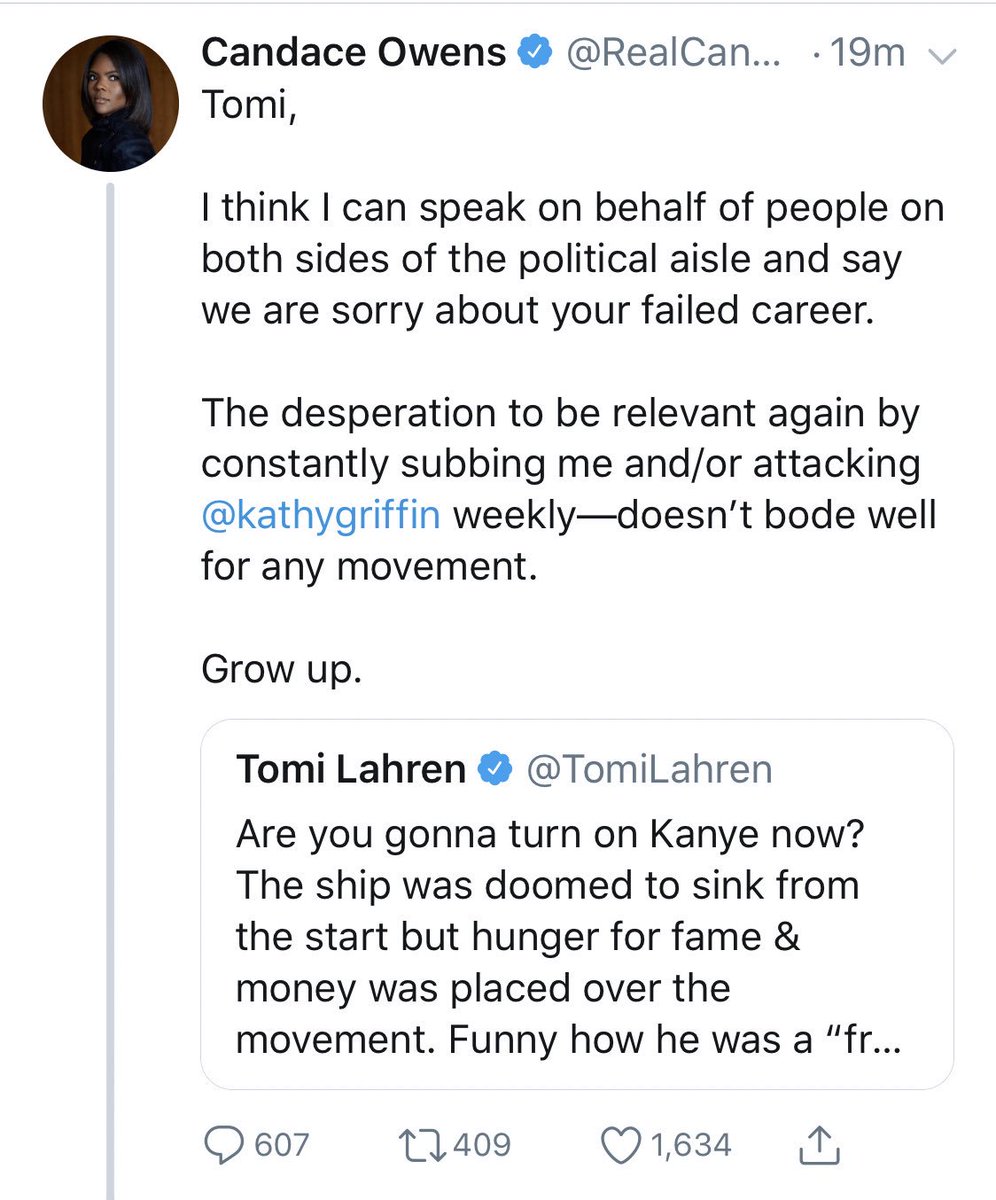Click Tomi Lahren's blue verified badge
Viewport: 996px width, 1200px height.
[x=495, y=769]
